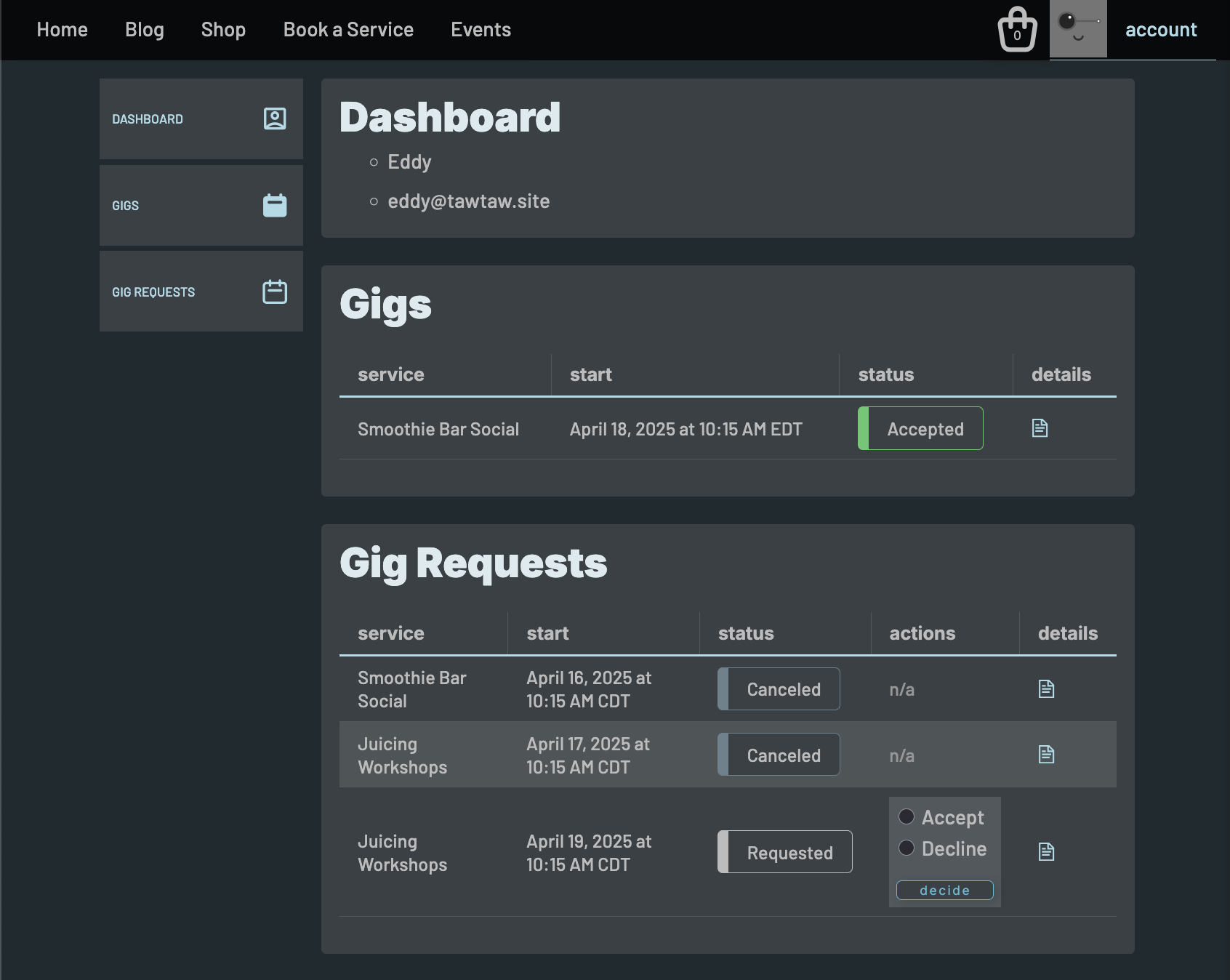Viewport: 1230px width, 980px height.
Task: Go to the Home nav item
Action: tap(63, 30)
